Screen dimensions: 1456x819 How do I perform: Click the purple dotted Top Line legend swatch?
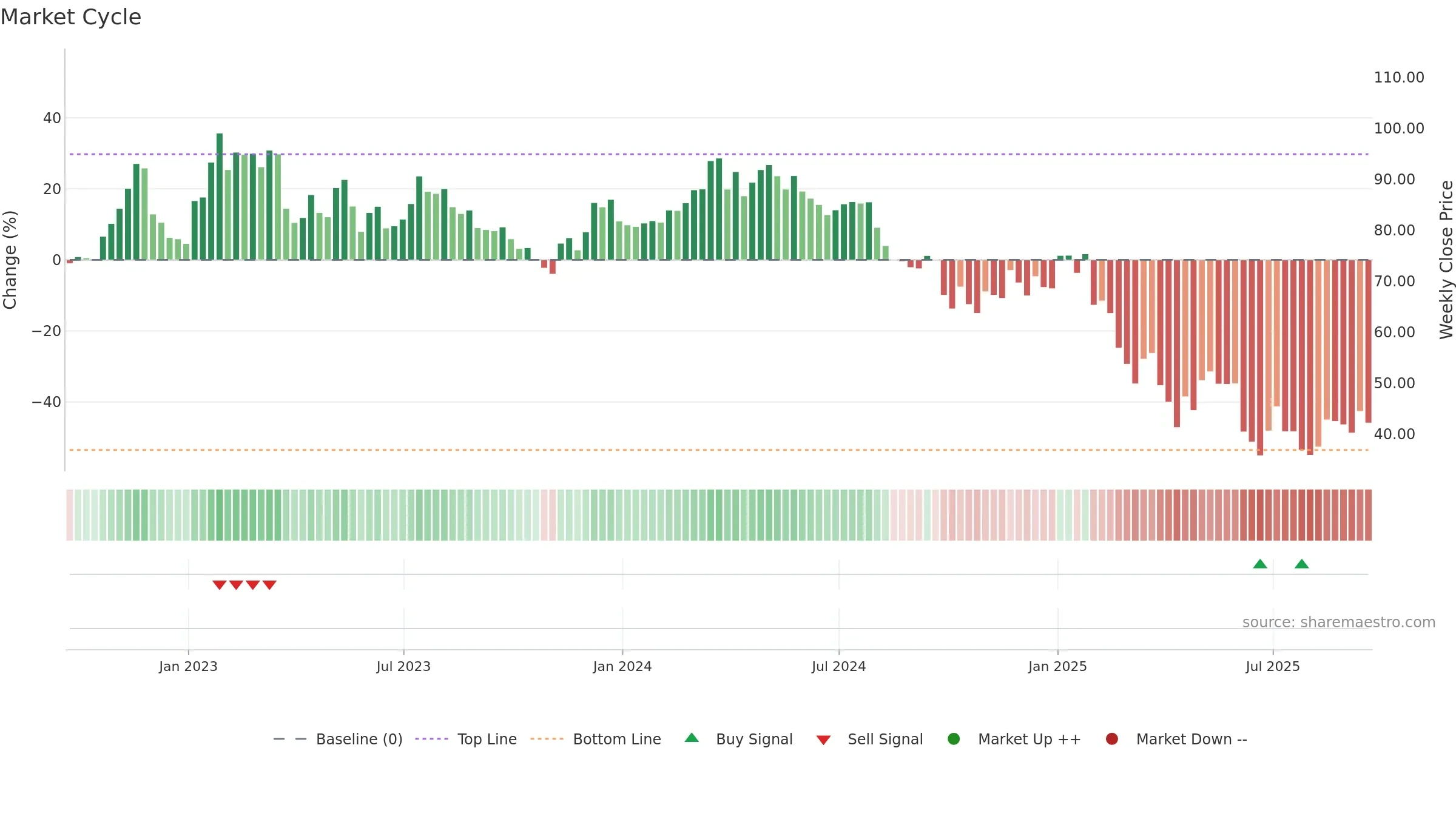tap(431, 739)
